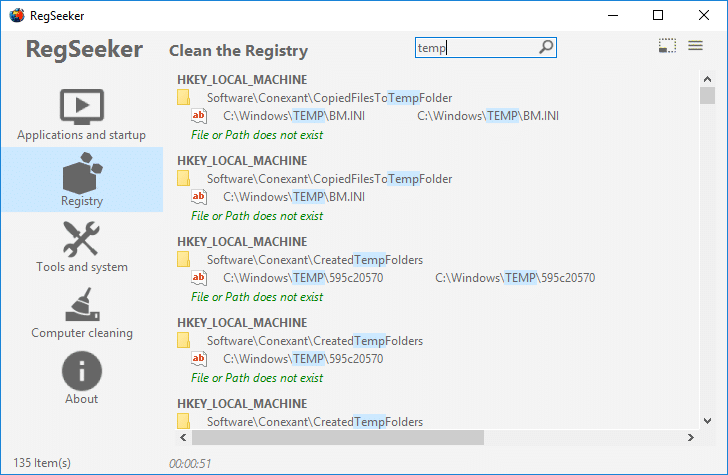Click the temp search input field

point(485,47)
